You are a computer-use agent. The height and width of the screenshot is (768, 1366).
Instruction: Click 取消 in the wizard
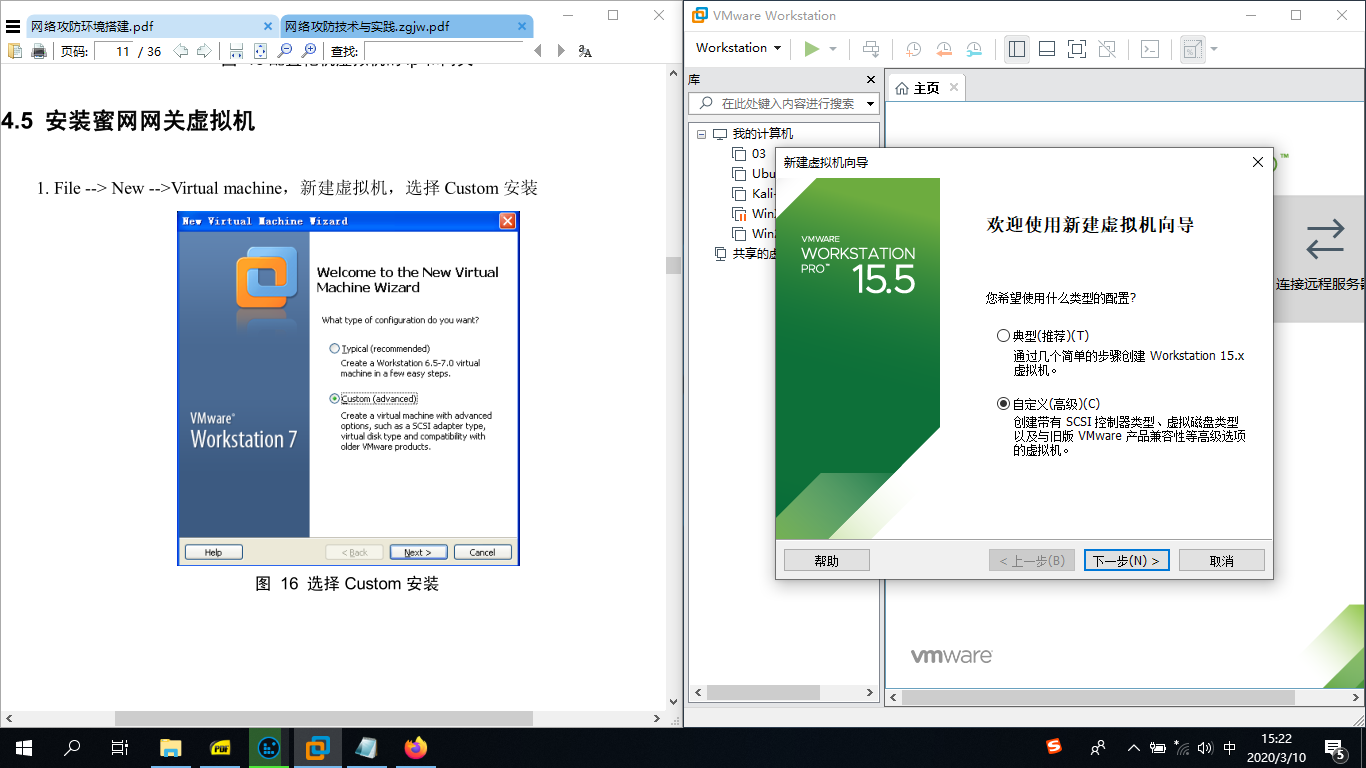(x=1222, y=560)
